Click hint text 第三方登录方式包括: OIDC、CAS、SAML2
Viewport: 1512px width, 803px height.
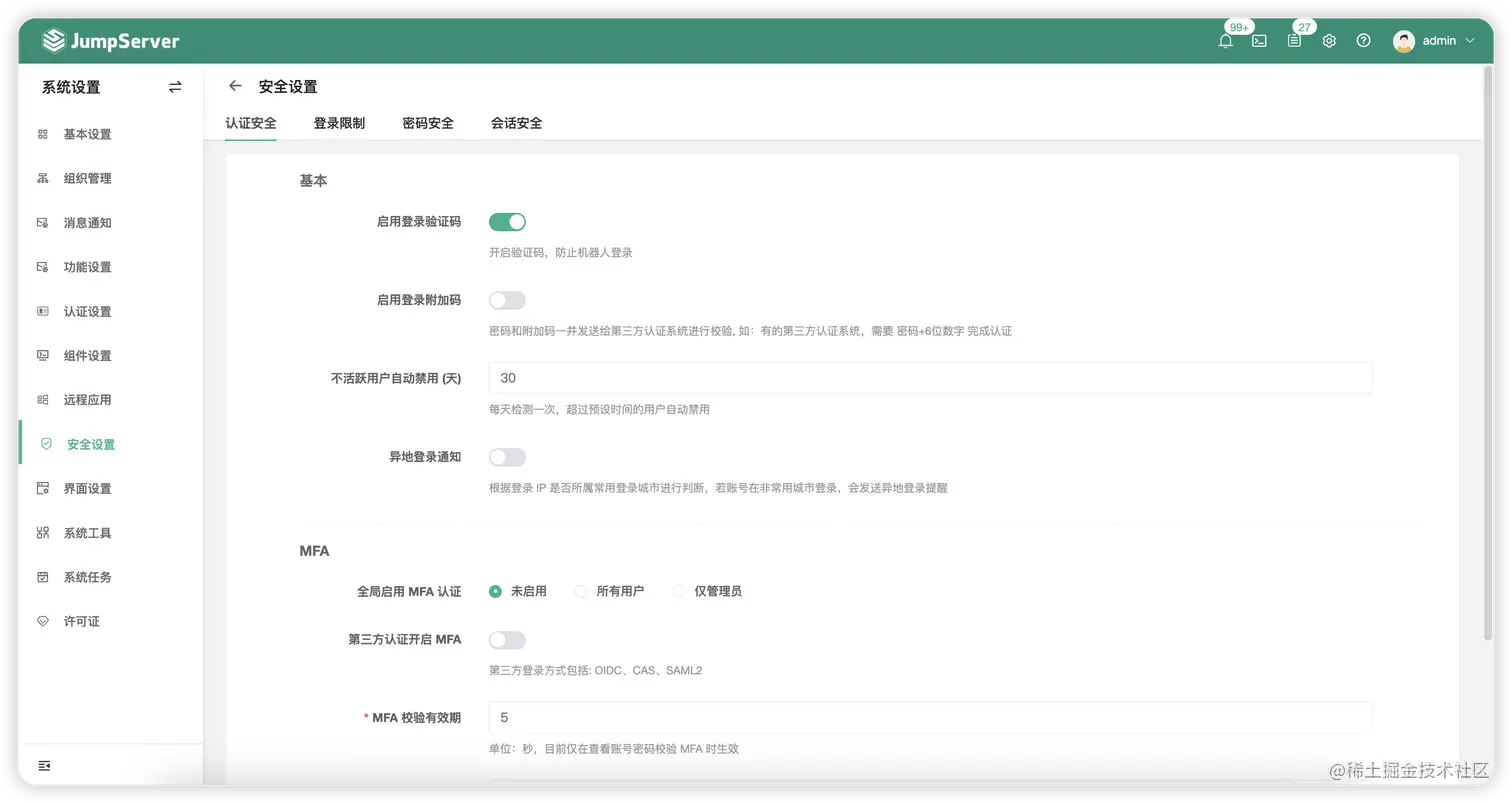596,670
